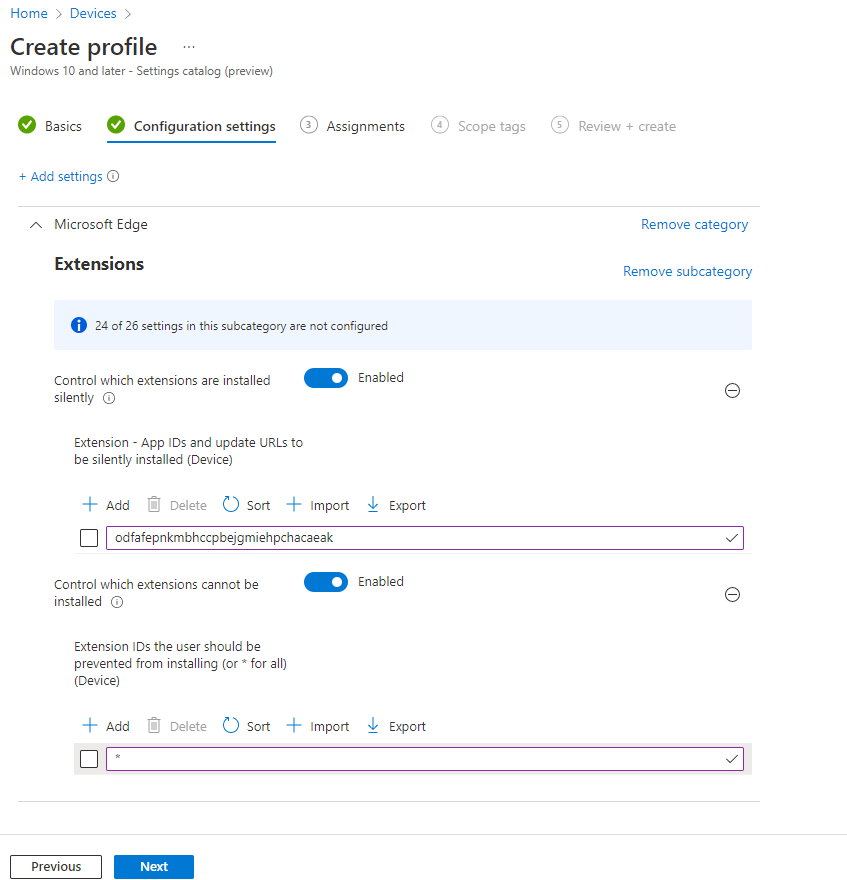This screenshot has width=847, height=880.
Task: Remove the silently installed extensions setting
Action: [732, 391]
